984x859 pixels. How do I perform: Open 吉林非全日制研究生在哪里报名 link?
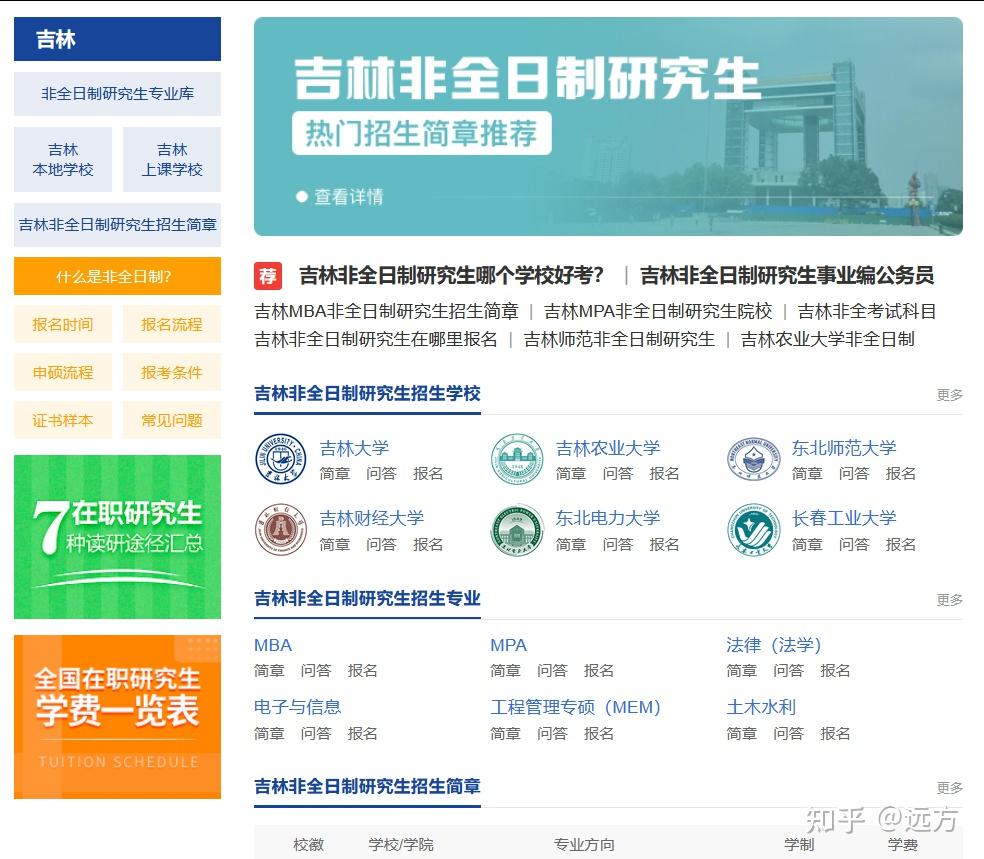pyautogui.click(x=376, y=339)
